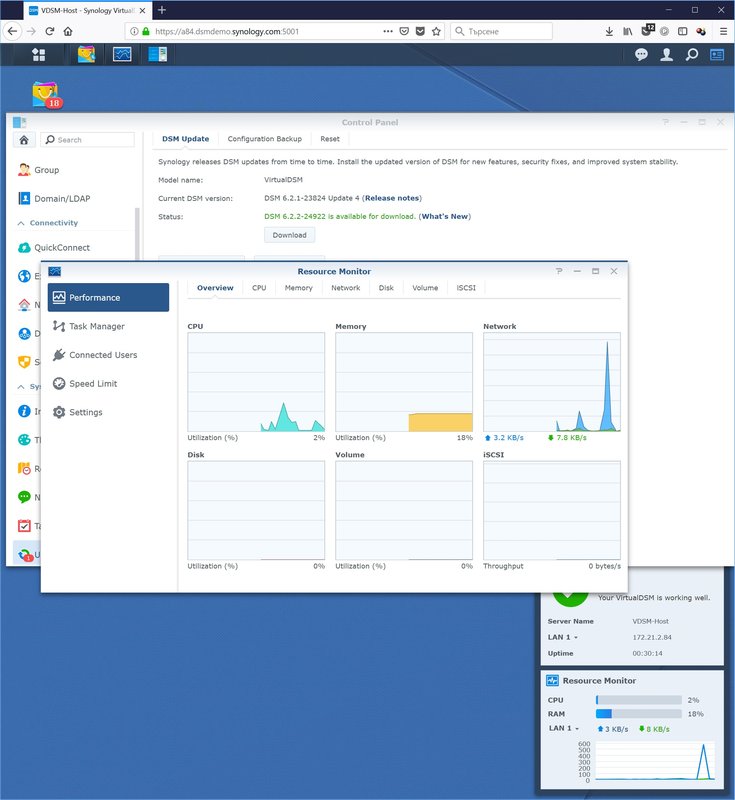The image size is (735, 800).
Task: Select the Network tab in Resource Monitor
Action: pos(345,288)
